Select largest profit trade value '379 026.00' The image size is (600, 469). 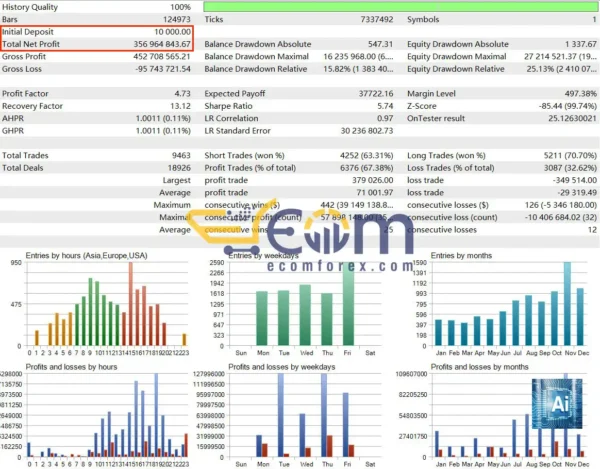372,180
